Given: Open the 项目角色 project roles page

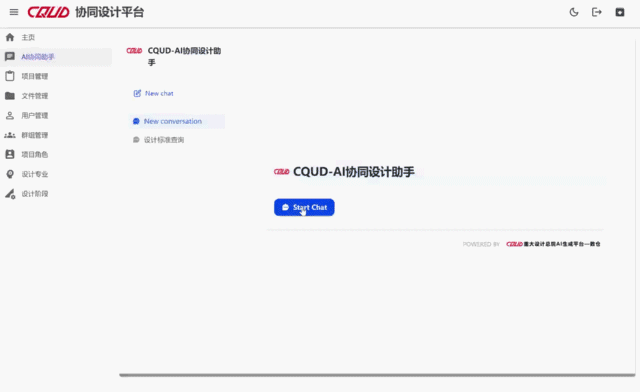Looking at the screenshot, I should click(x=56, y=154).
